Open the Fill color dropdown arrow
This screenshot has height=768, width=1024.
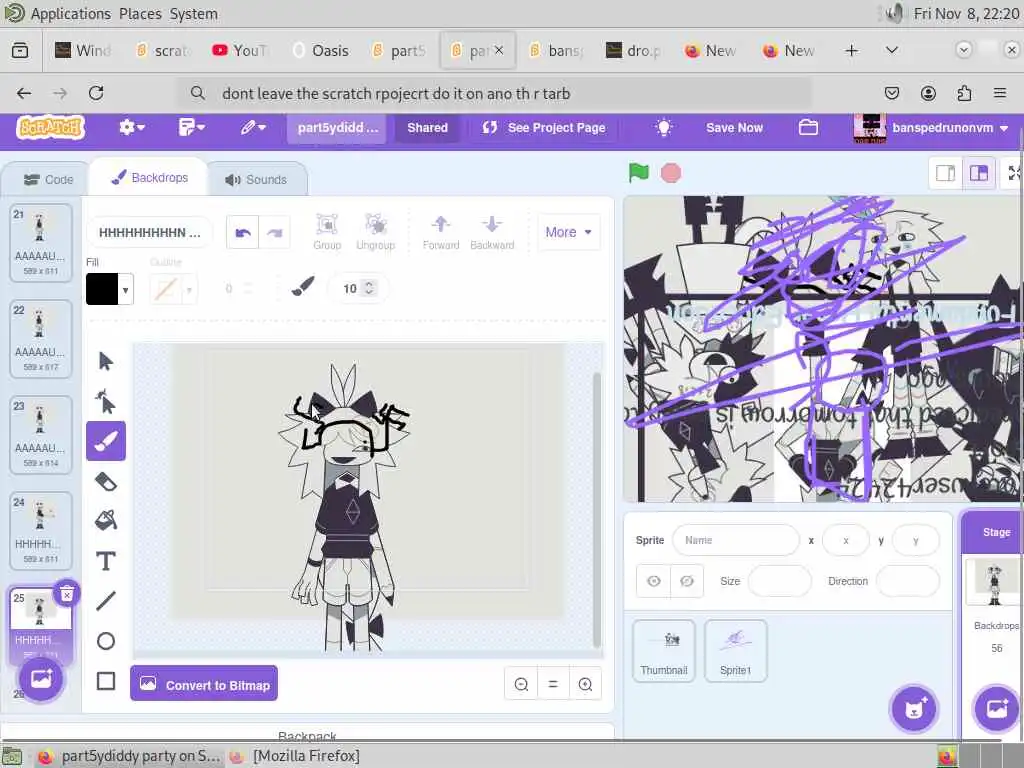click(x=125, y=289)
